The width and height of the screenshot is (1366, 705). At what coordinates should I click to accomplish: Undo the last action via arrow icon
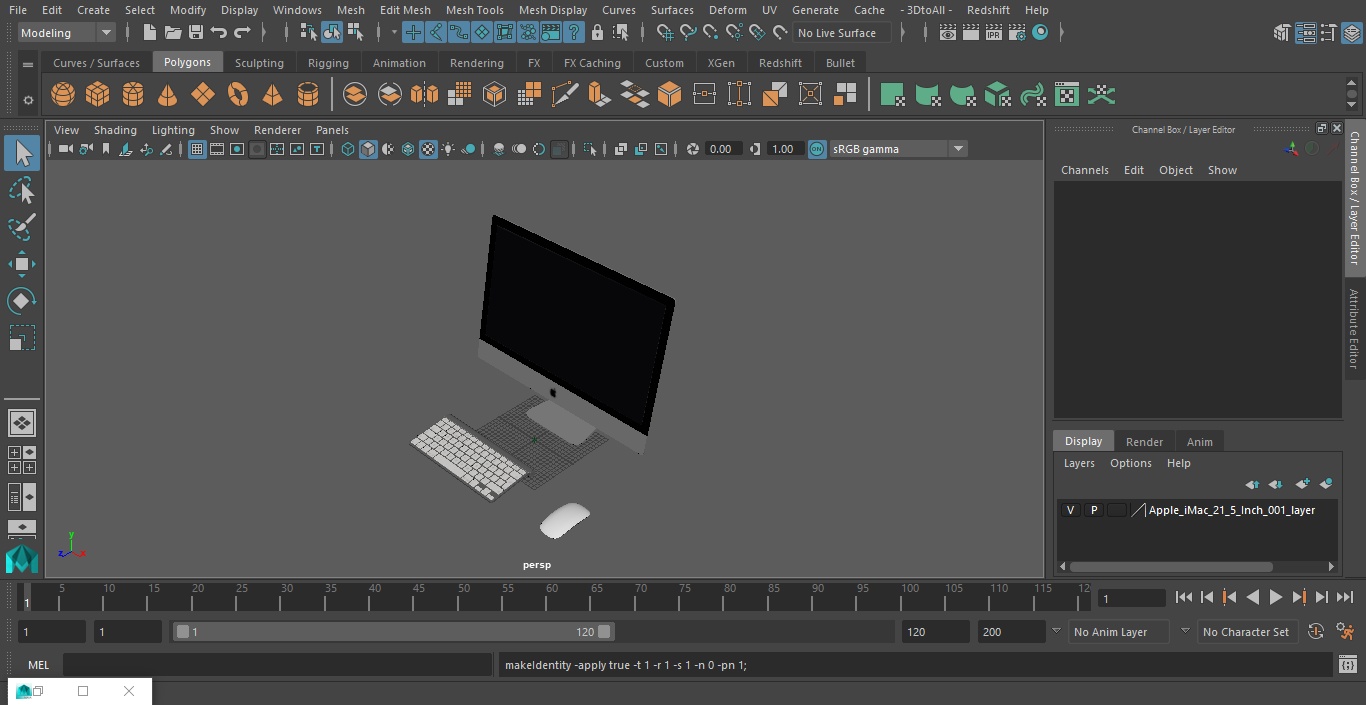219,33
